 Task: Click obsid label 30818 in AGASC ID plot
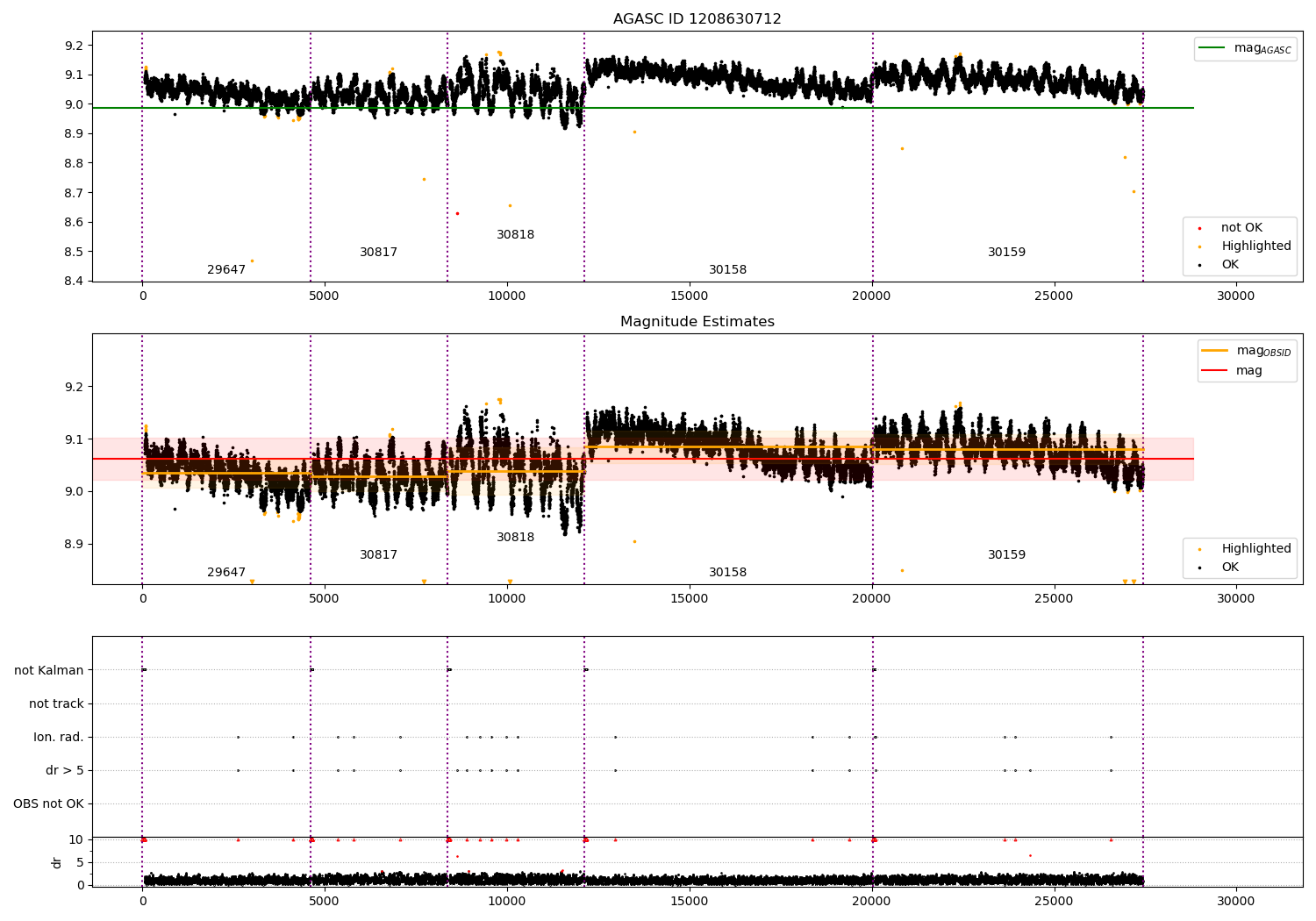515,234
